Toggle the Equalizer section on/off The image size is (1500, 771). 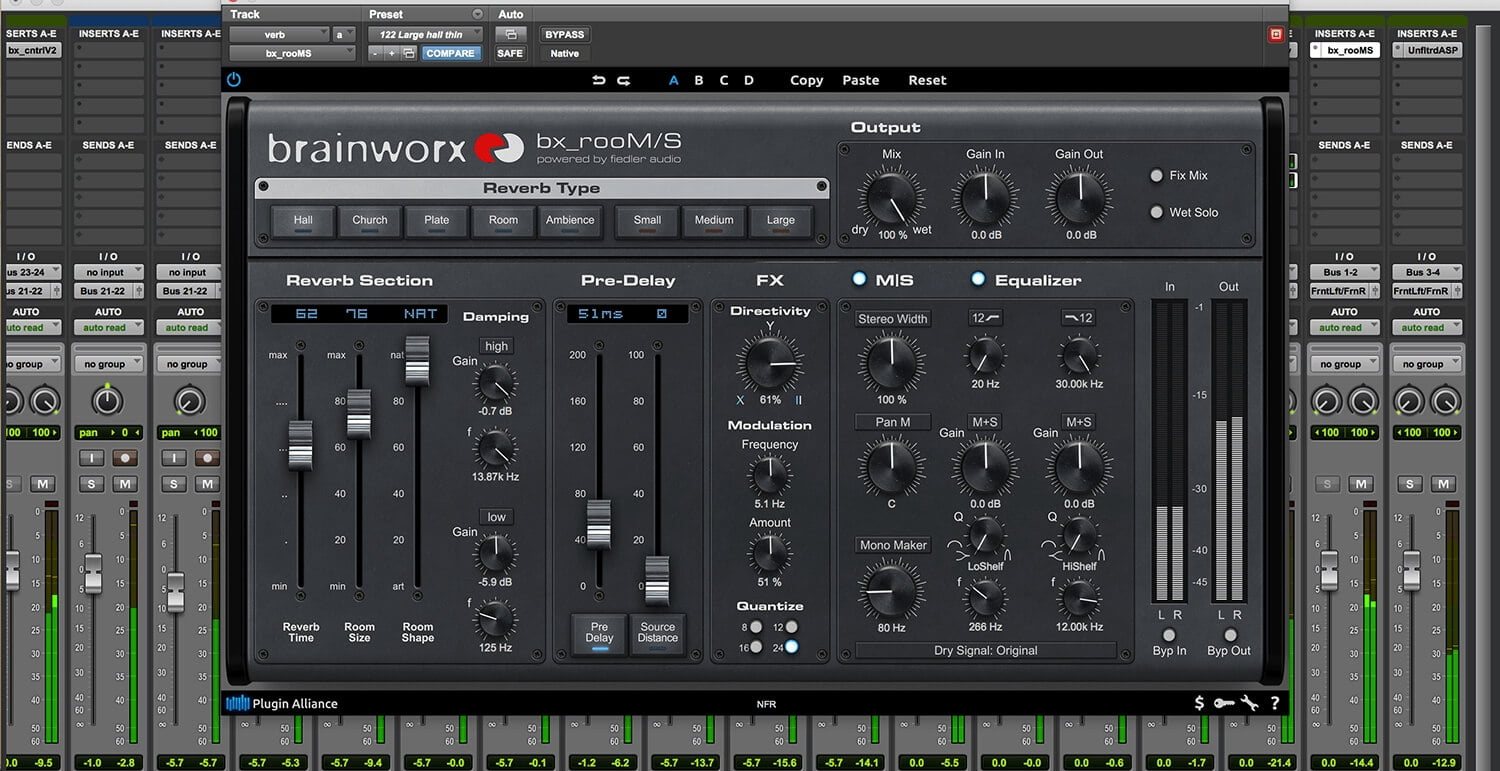tap(978, 279)
